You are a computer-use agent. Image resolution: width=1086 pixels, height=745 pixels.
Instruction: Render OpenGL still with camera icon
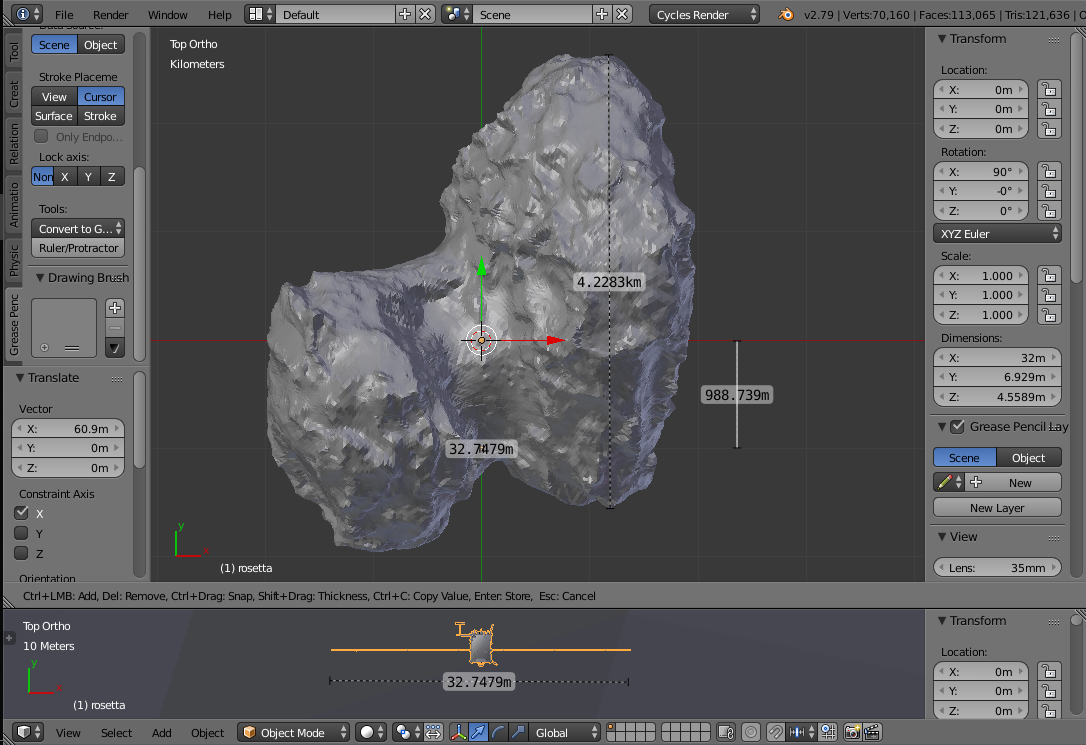tap(853, 732)
